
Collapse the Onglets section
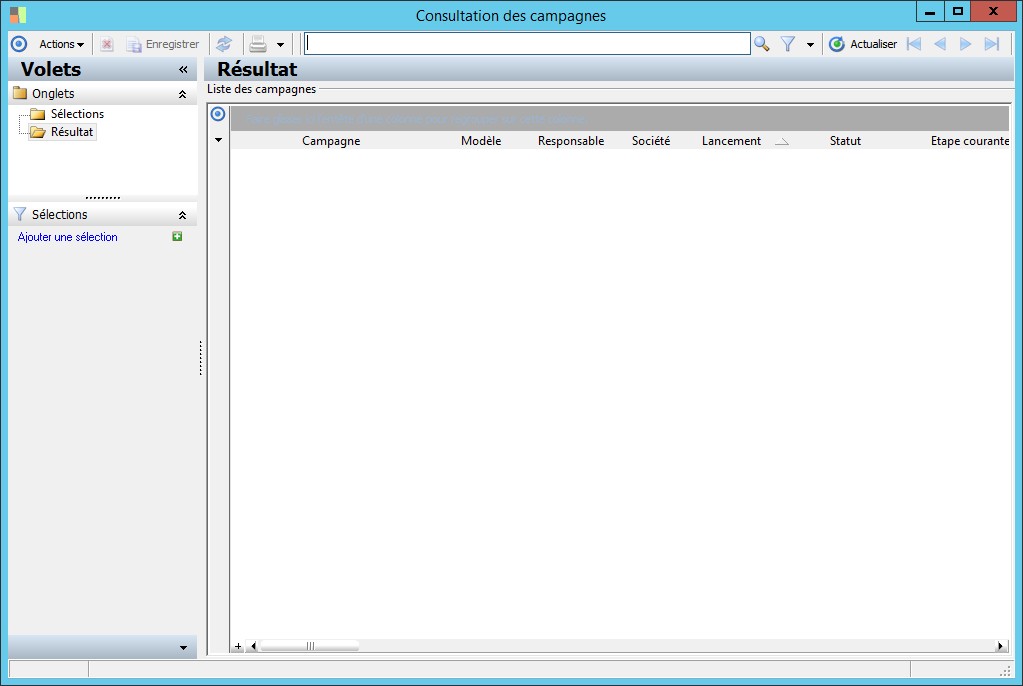183,95
